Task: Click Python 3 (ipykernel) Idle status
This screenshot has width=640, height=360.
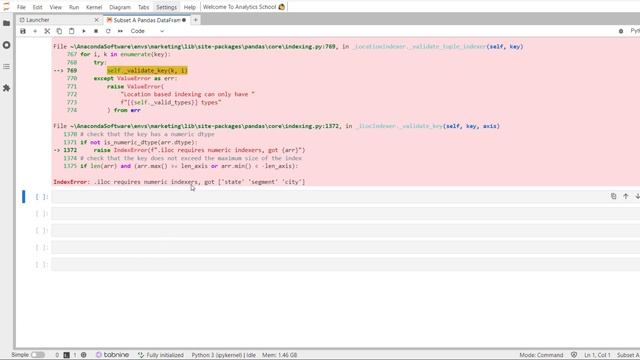Action: pyautogui.click(x=224, y=355)
